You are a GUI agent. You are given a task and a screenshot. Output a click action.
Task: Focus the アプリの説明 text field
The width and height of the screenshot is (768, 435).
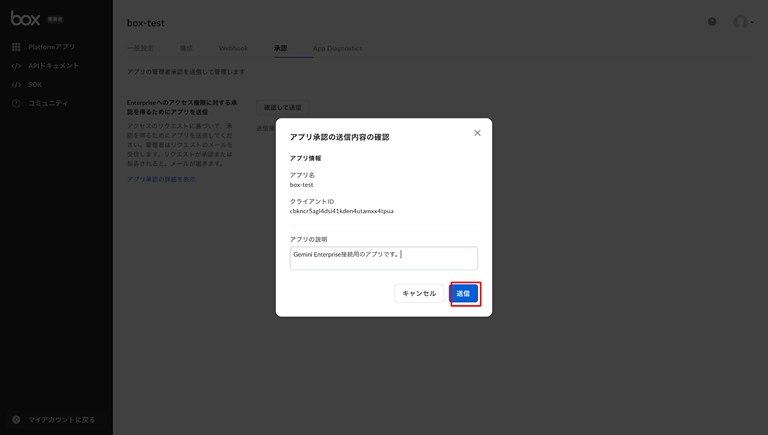pyautogui.click(x=384, y=258)
